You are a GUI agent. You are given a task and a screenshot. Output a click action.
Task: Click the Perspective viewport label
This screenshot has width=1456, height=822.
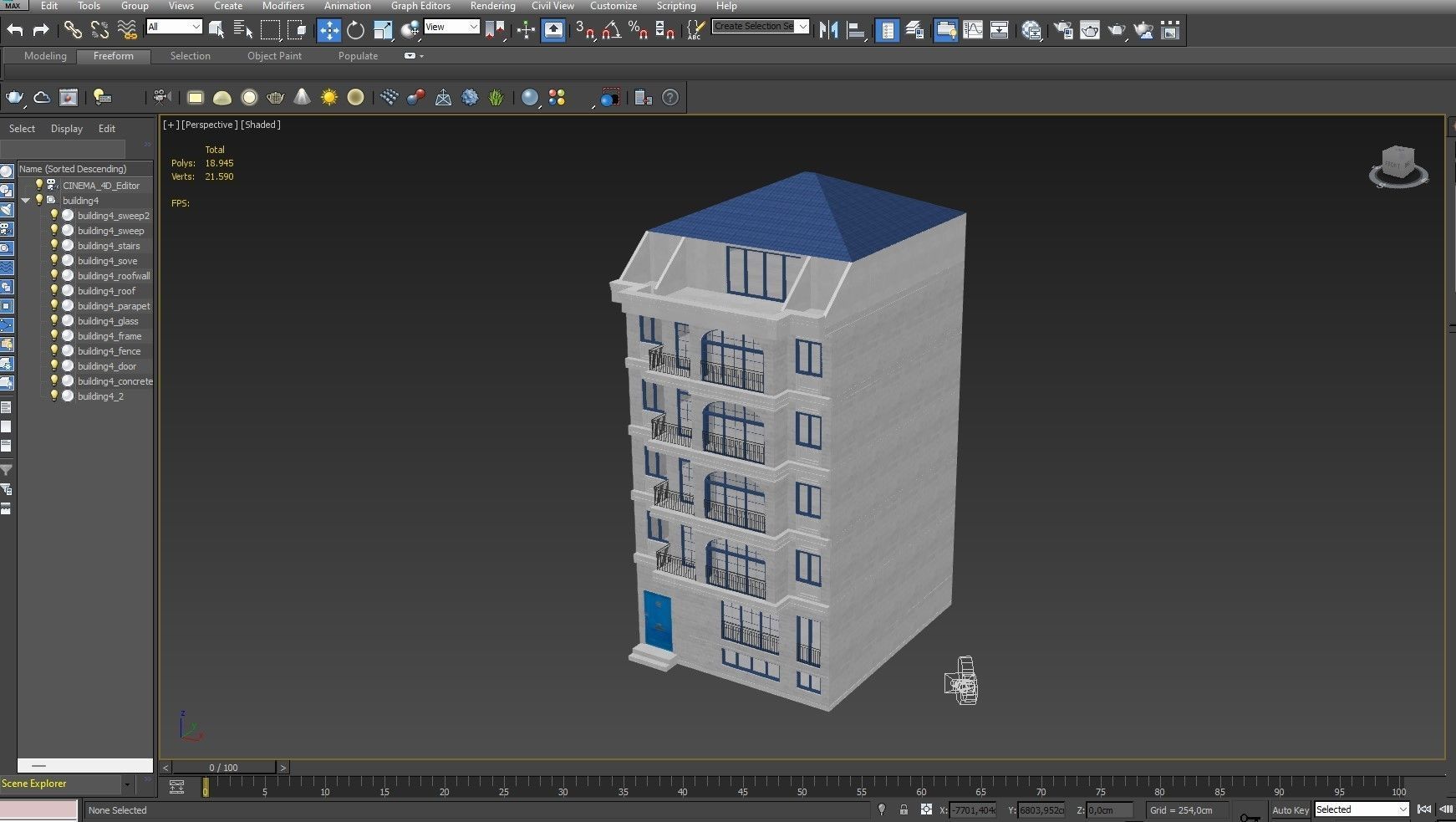210,125
